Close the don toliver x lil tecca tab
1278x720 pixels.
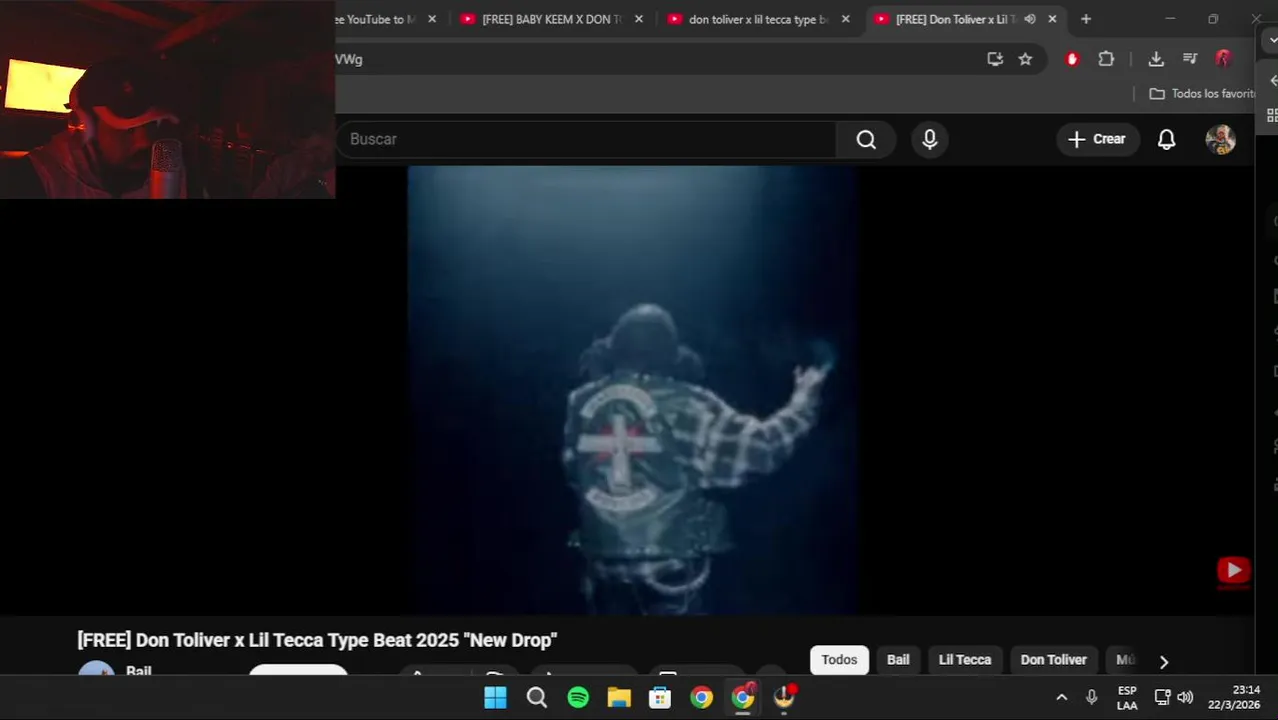click(846, 19)
